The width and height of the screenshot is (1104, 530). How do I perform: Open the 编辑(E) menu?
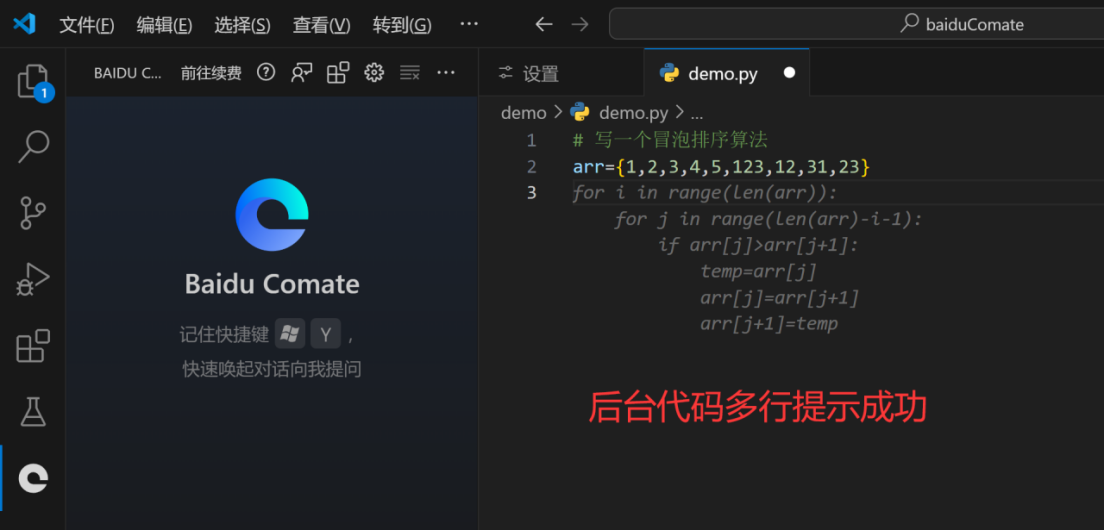[x=164, y=25]
